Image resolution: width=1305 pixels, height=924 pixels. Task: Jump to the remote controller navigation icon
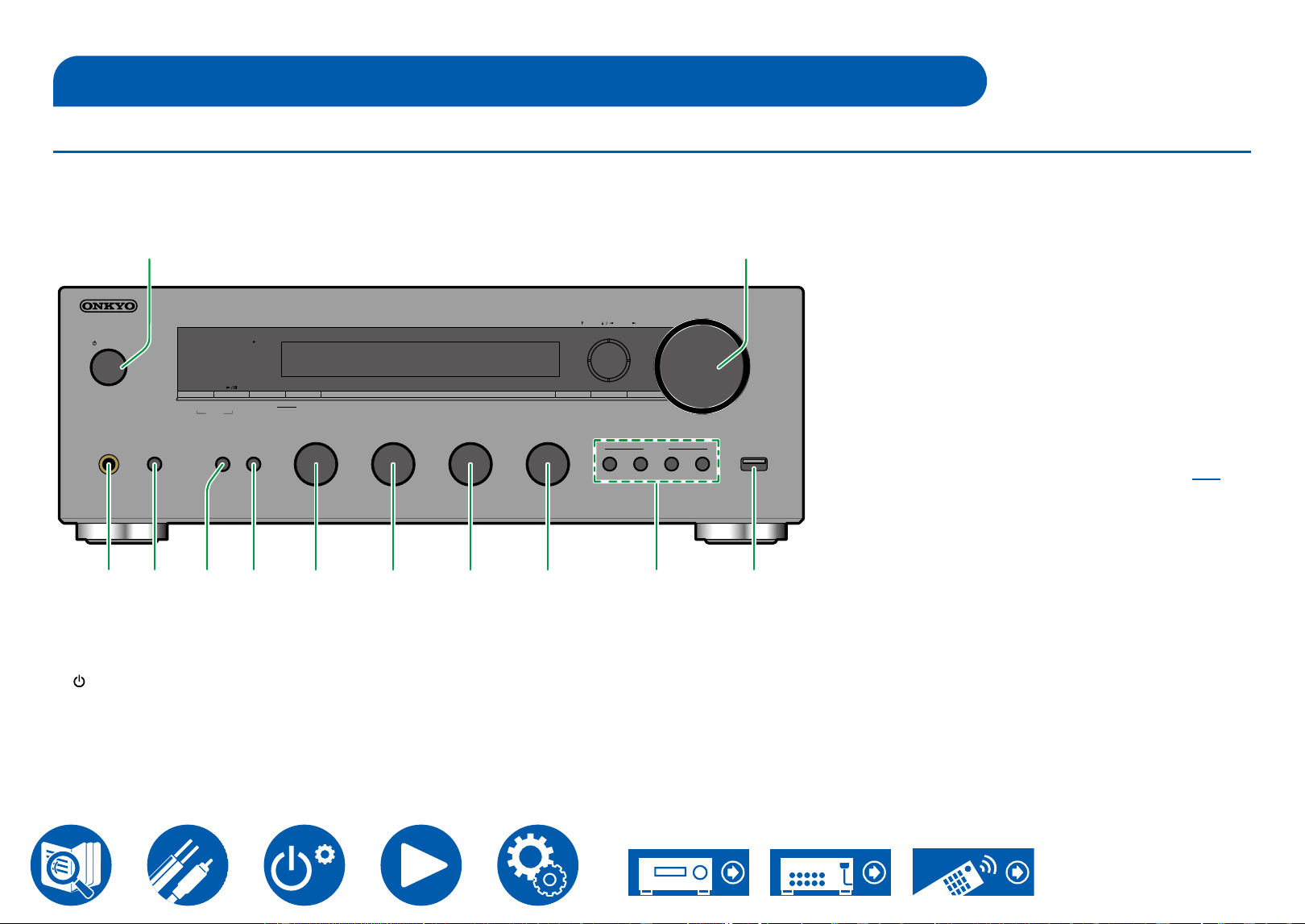pyautogui.click(x=973, y=872)
